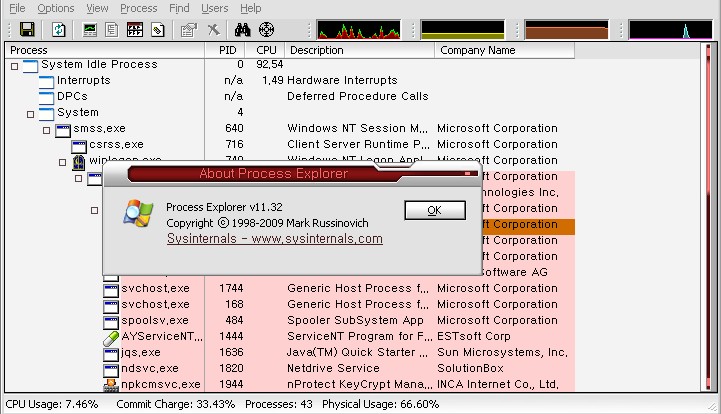Click the "Hardware Interrupts" description text
Viewport: 721px width, 414px height.
[342, 80]
